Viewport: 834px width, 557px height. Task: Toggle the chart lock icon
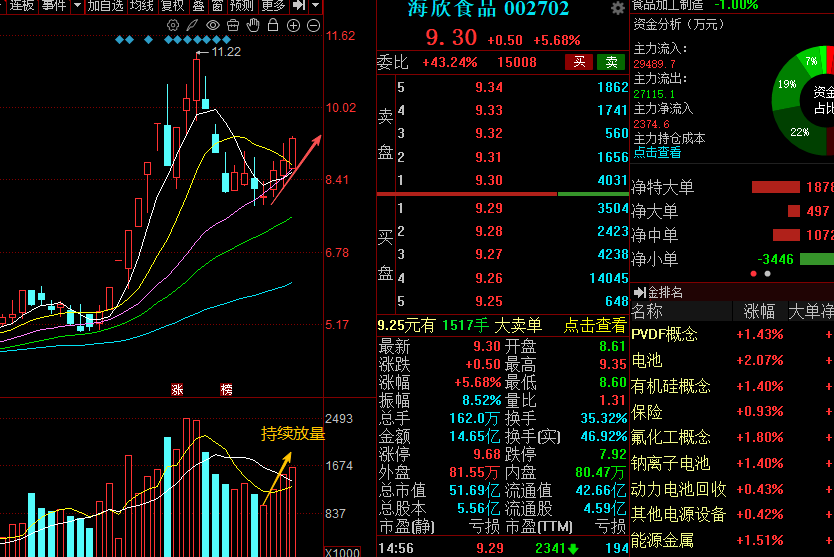tap(273, 24)
